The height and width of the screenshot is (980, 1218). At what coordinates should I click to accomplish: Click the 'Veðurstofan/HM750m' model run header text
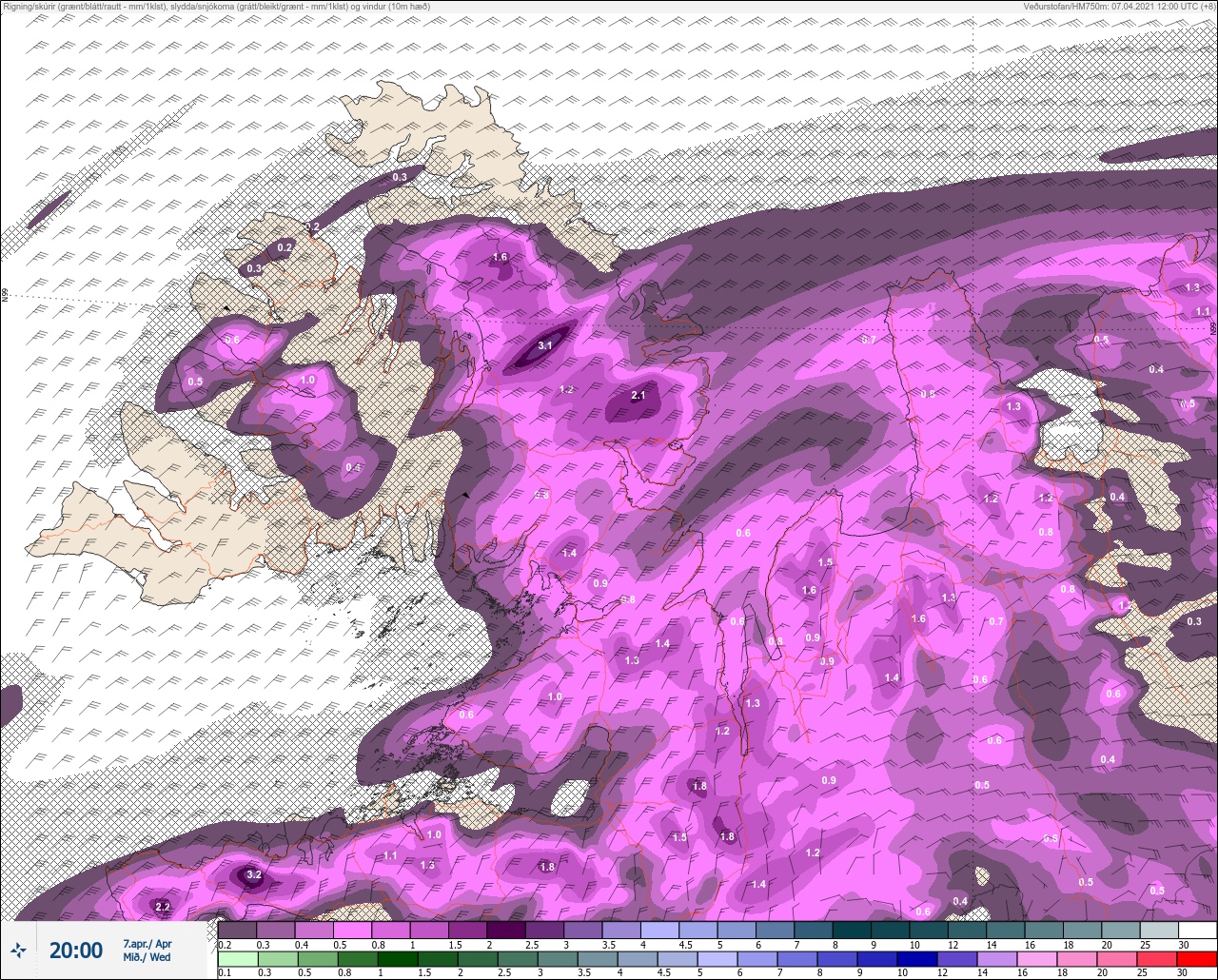coord(1119,6)
